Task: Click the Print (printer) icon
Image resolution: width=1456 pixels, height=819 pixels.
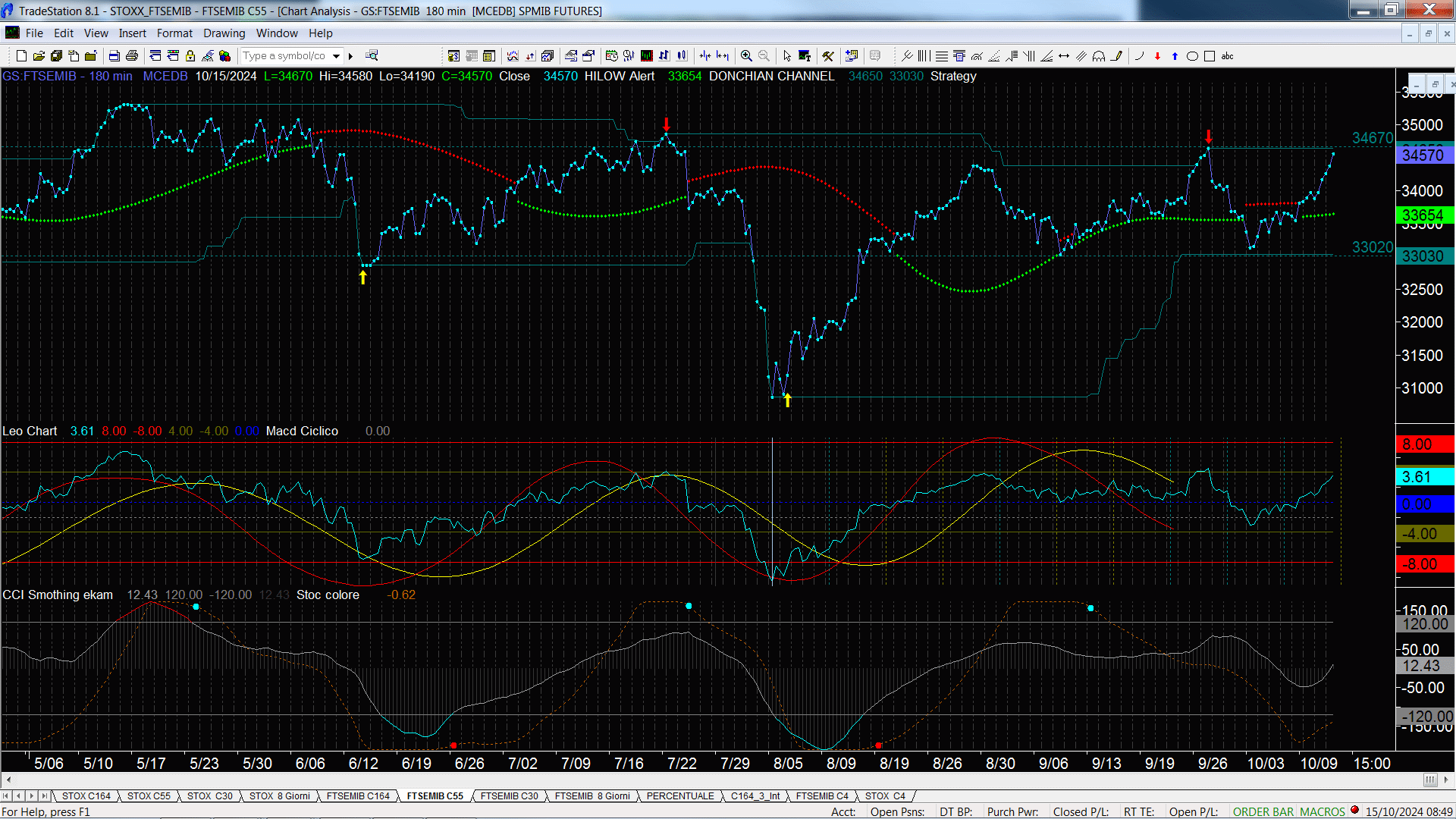Action: [x=131, y=55]
